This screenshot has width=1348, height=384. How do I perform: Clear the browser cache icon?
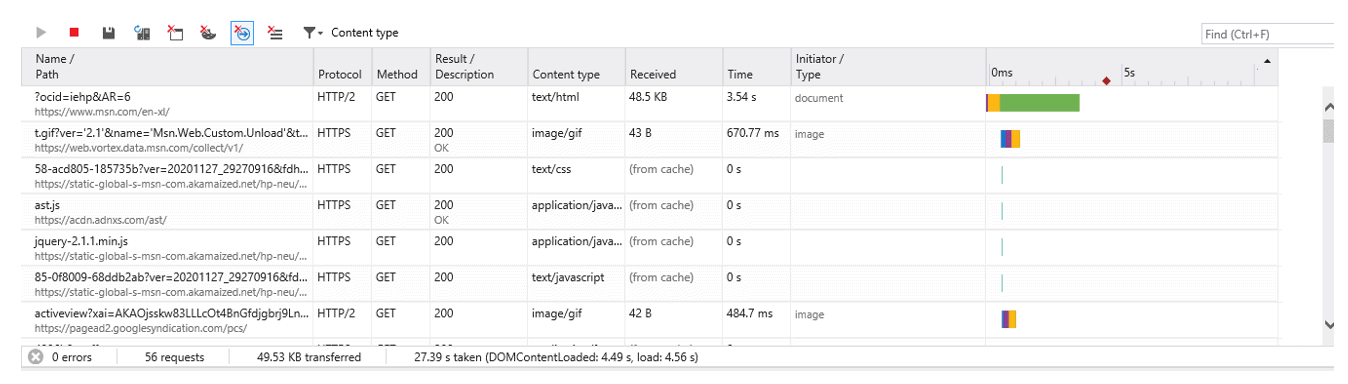coord(175,33)
